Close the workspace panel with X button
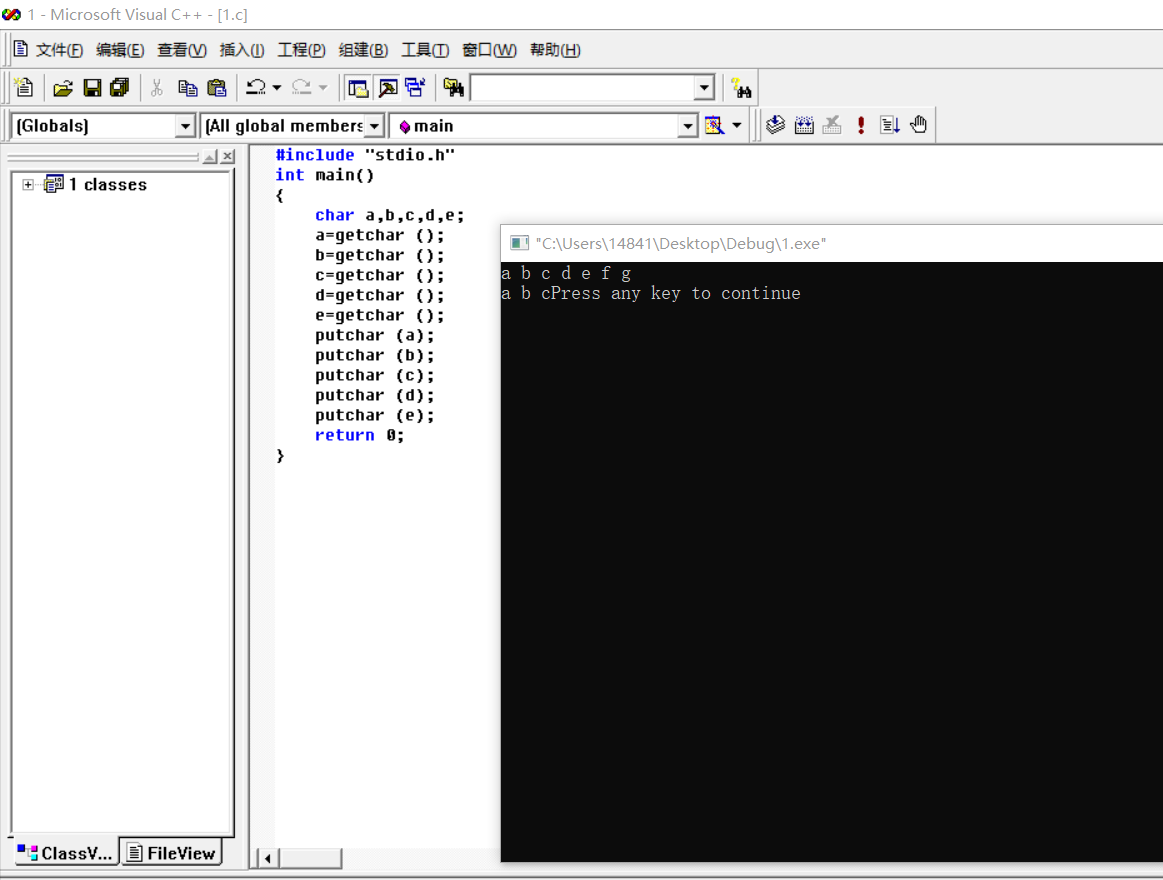Screen dimensions: 1163x880 [228, 157]
